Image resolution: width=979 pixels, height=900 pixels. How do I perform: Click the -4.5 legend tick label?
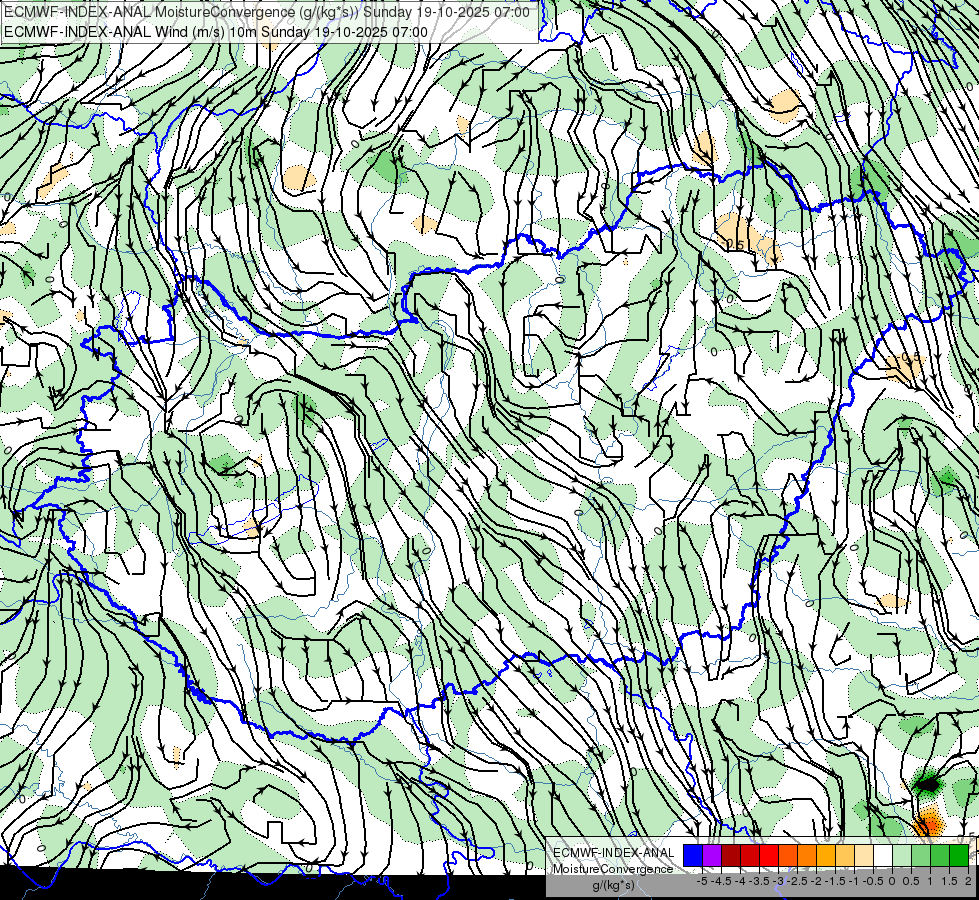721,881
